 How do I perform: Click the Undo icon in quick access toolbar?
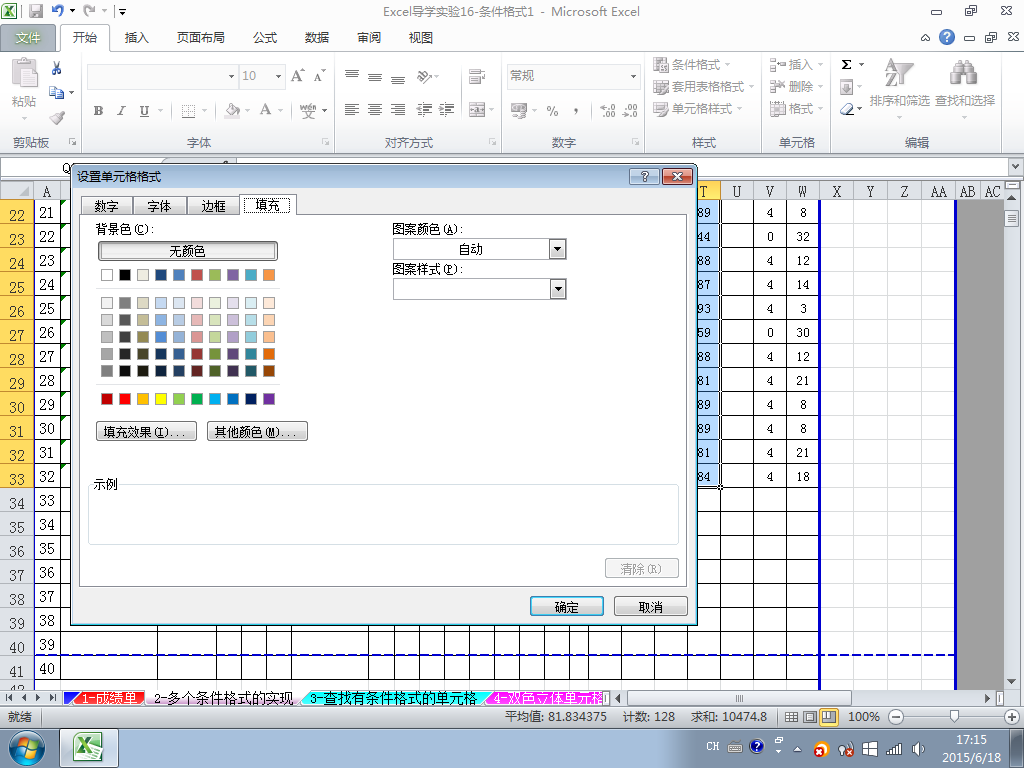[57, 11]
